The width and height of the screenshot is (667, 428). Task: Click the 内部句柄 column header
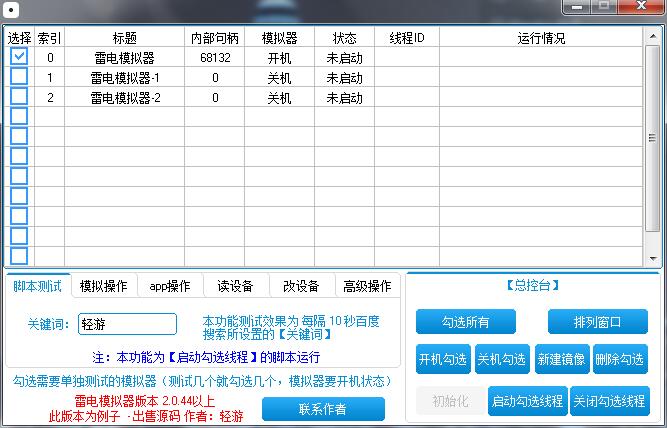click(x=215, y=38)
